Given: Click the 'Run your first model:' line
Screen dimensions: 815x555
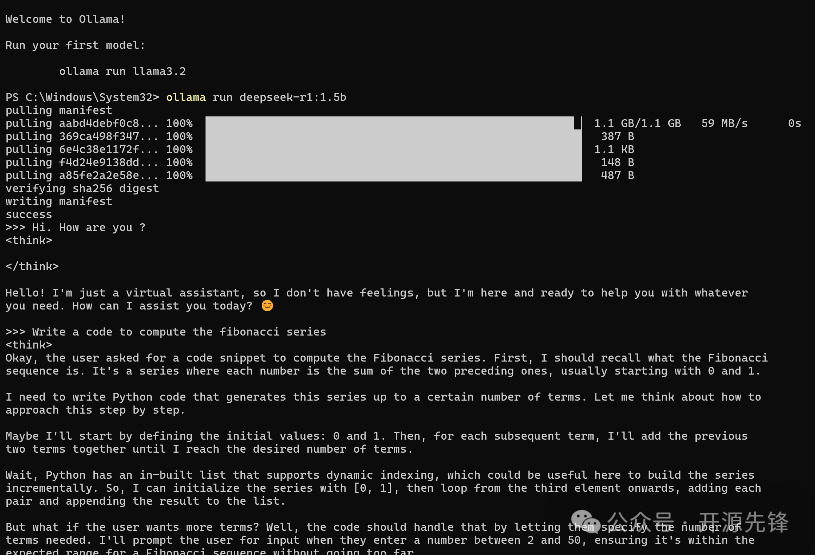Looking at the screenshot, I should 75,45.
